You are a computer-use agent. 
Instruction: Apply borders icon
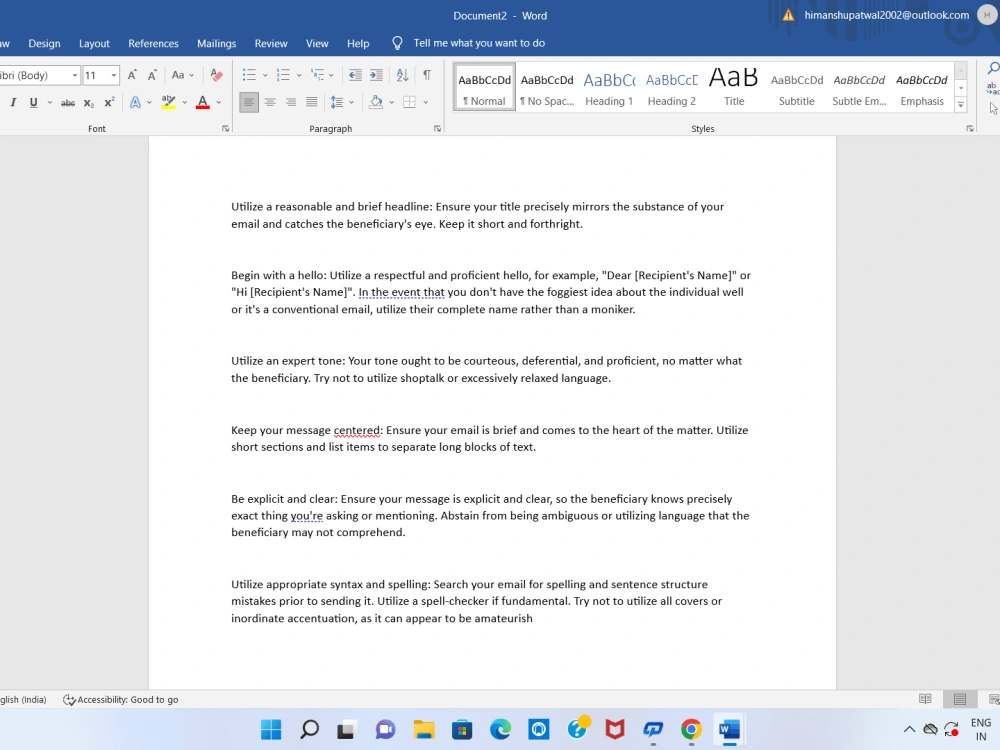(x=409, y=102)
